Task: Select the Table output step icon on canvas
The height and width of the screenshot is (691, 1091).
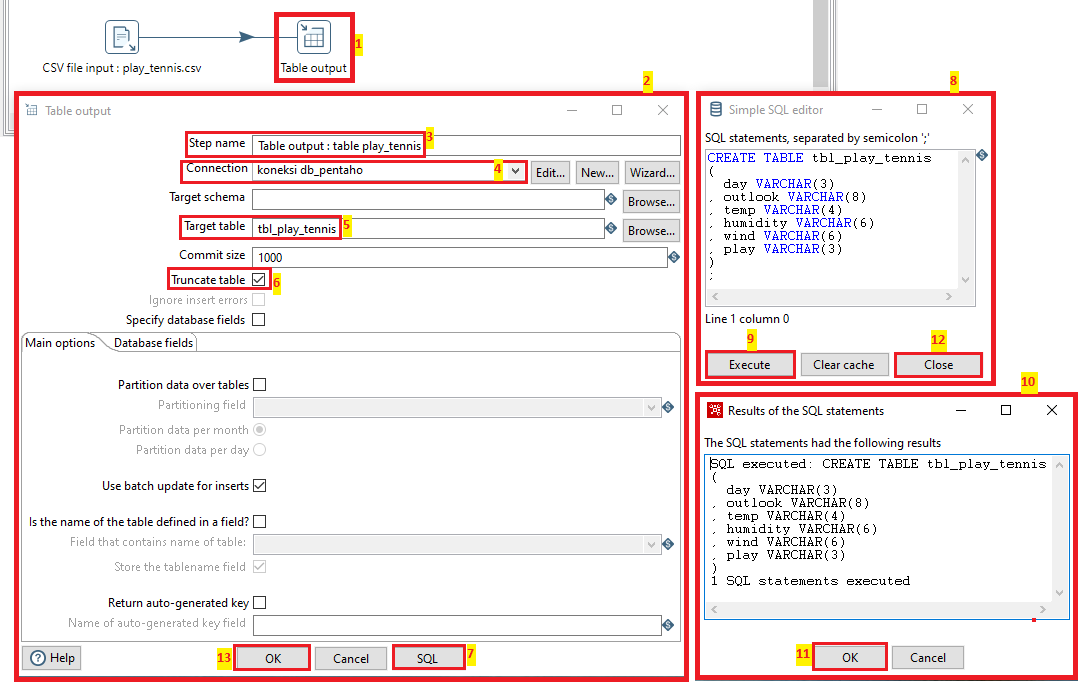Action: [315, 37]
